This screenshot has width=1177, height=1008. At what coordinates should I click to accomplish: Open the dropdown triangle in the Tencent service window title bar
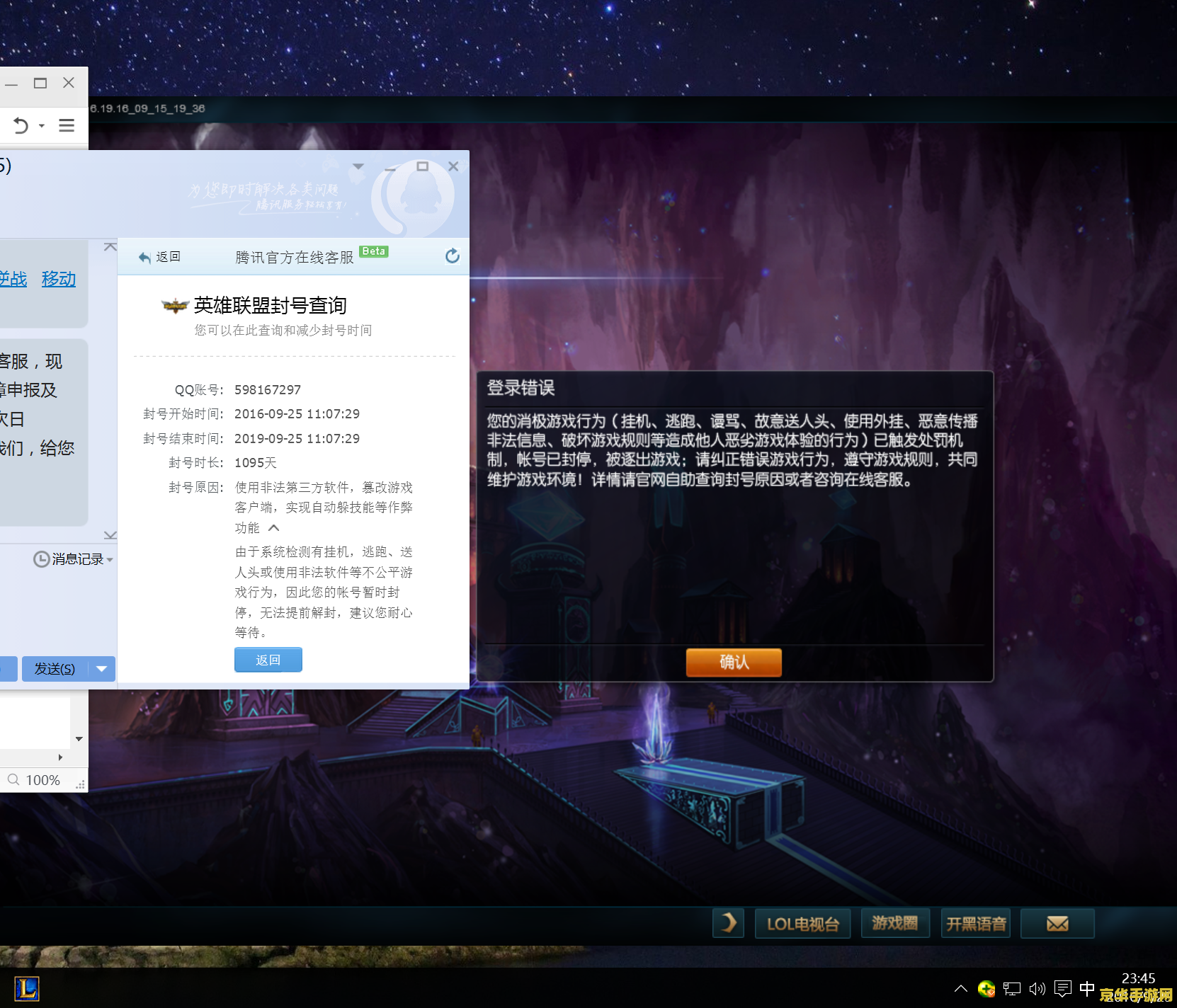coord(358,167)
